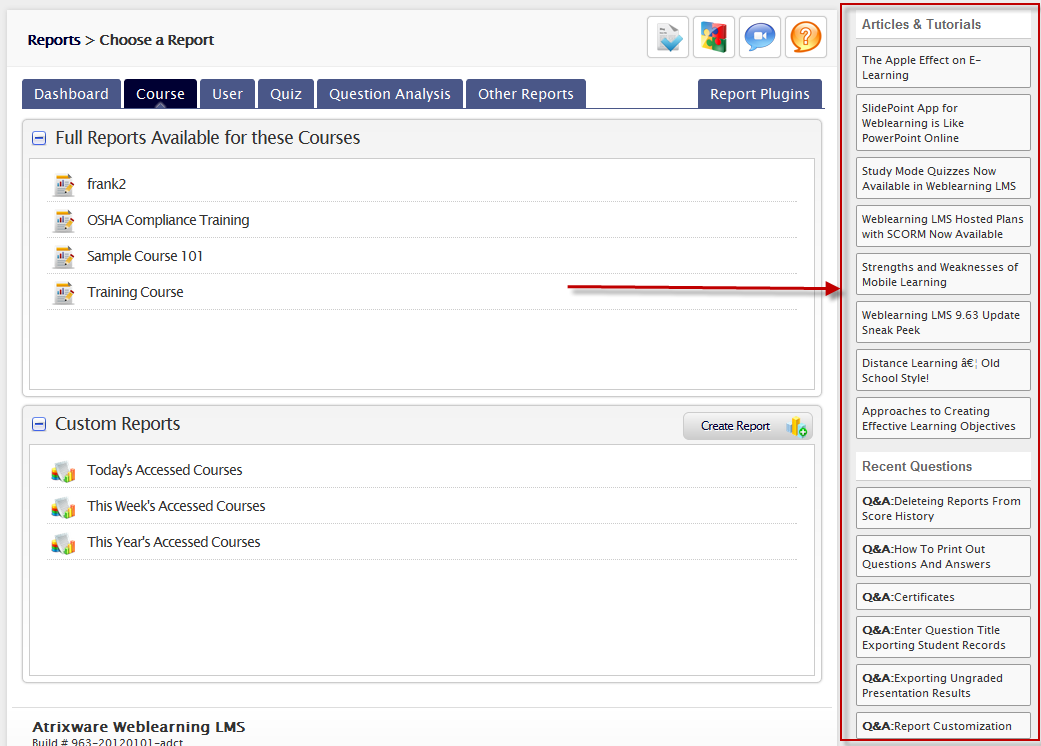Open Approaches to Creating Effective Learning Objectives
1041x746 pixels.
[943, 418]
